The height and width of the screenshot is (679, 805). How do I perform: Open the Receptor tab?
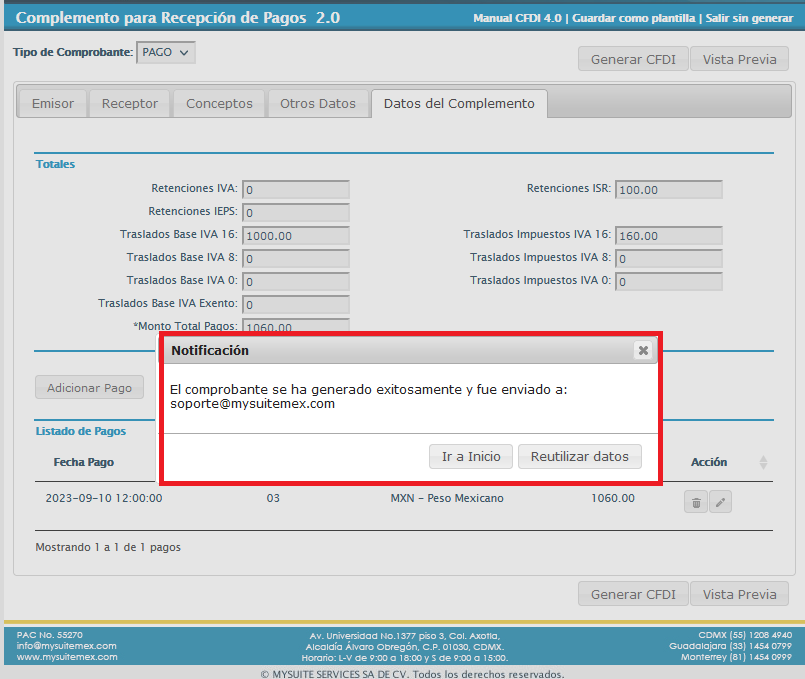click(x=130, y=104)
